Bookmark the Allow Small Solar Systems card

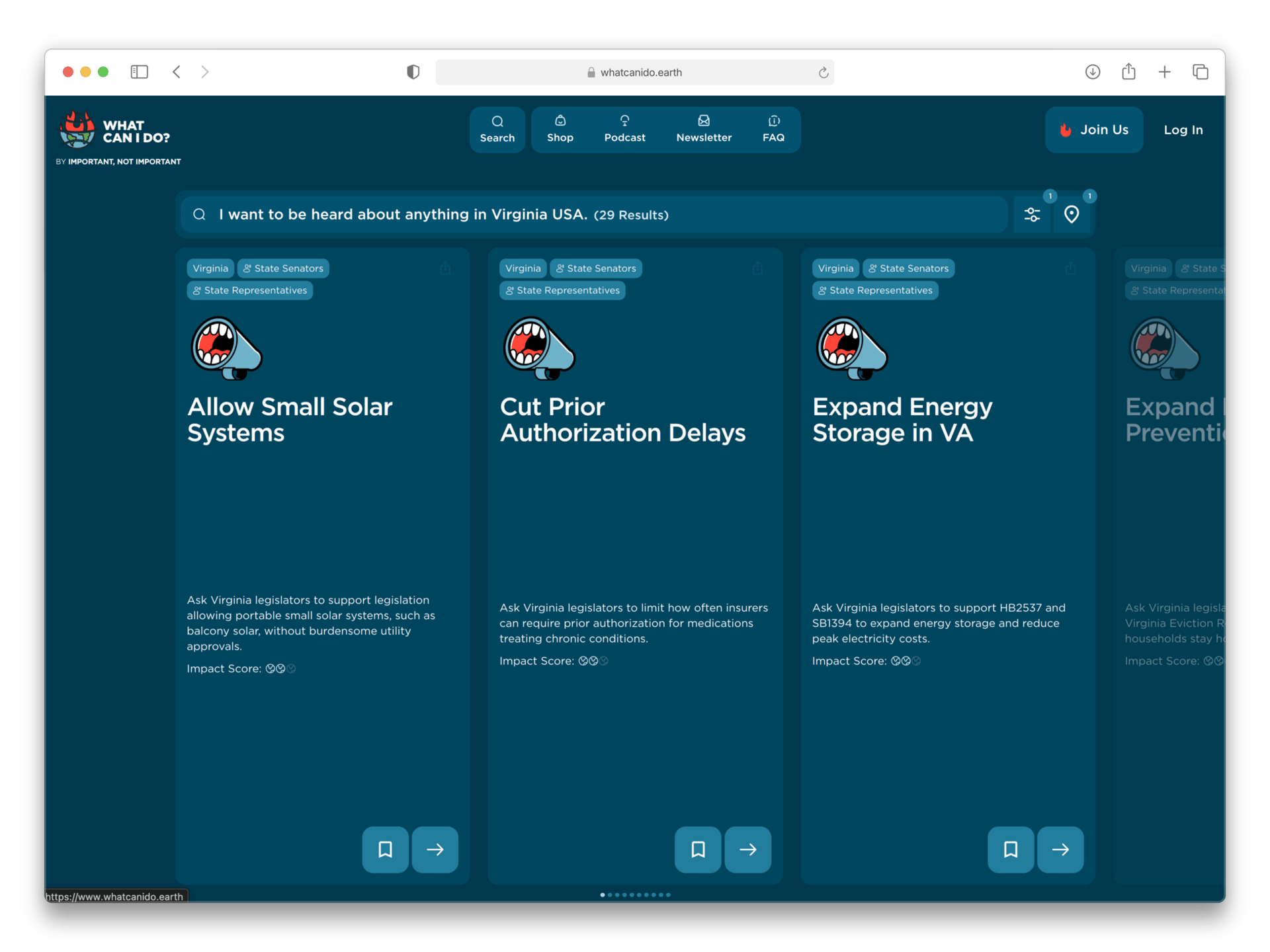click(x=385, y=850)
